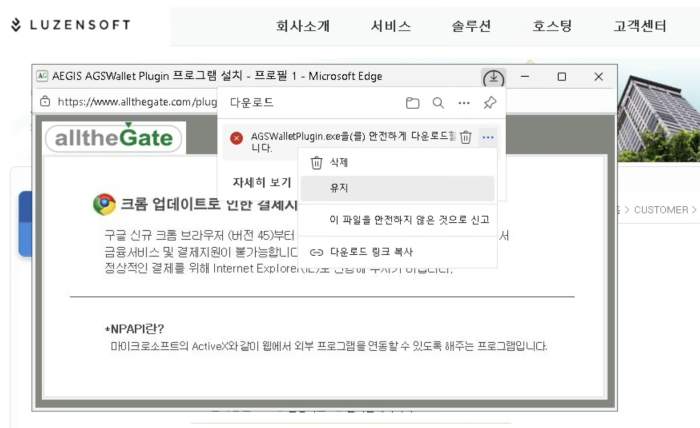This screenshot has height=428, width=700.
Task: Select 삭제 from the context menu
Action: click(x=339, y=163)
